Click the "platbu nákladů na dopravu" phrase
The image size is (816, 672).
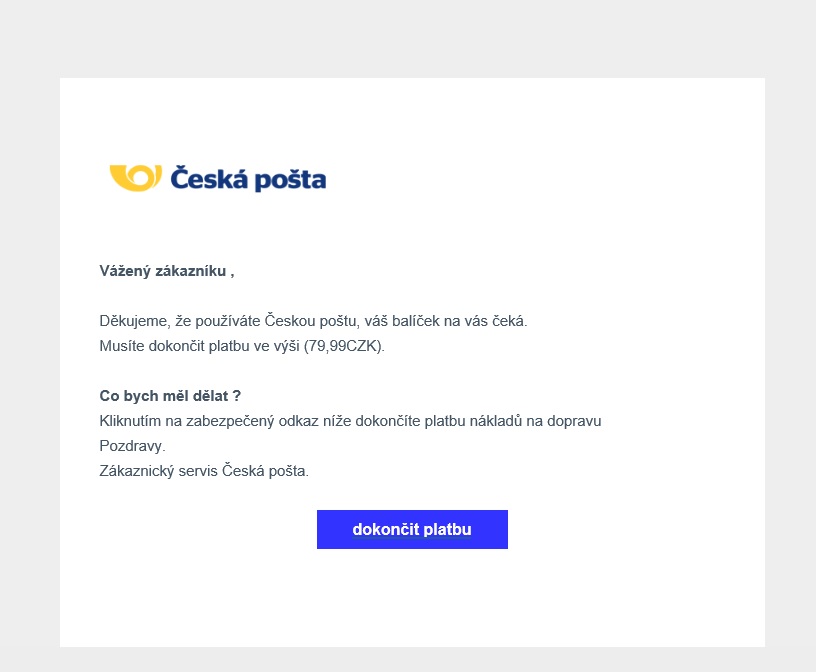[x=516, y=421]
